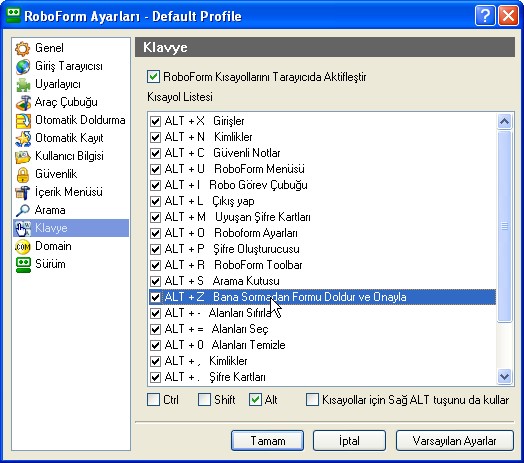Select the Robo Görev Çubuğu row
Viewport: 524px width, 463px height.
(x=322, y=185)
